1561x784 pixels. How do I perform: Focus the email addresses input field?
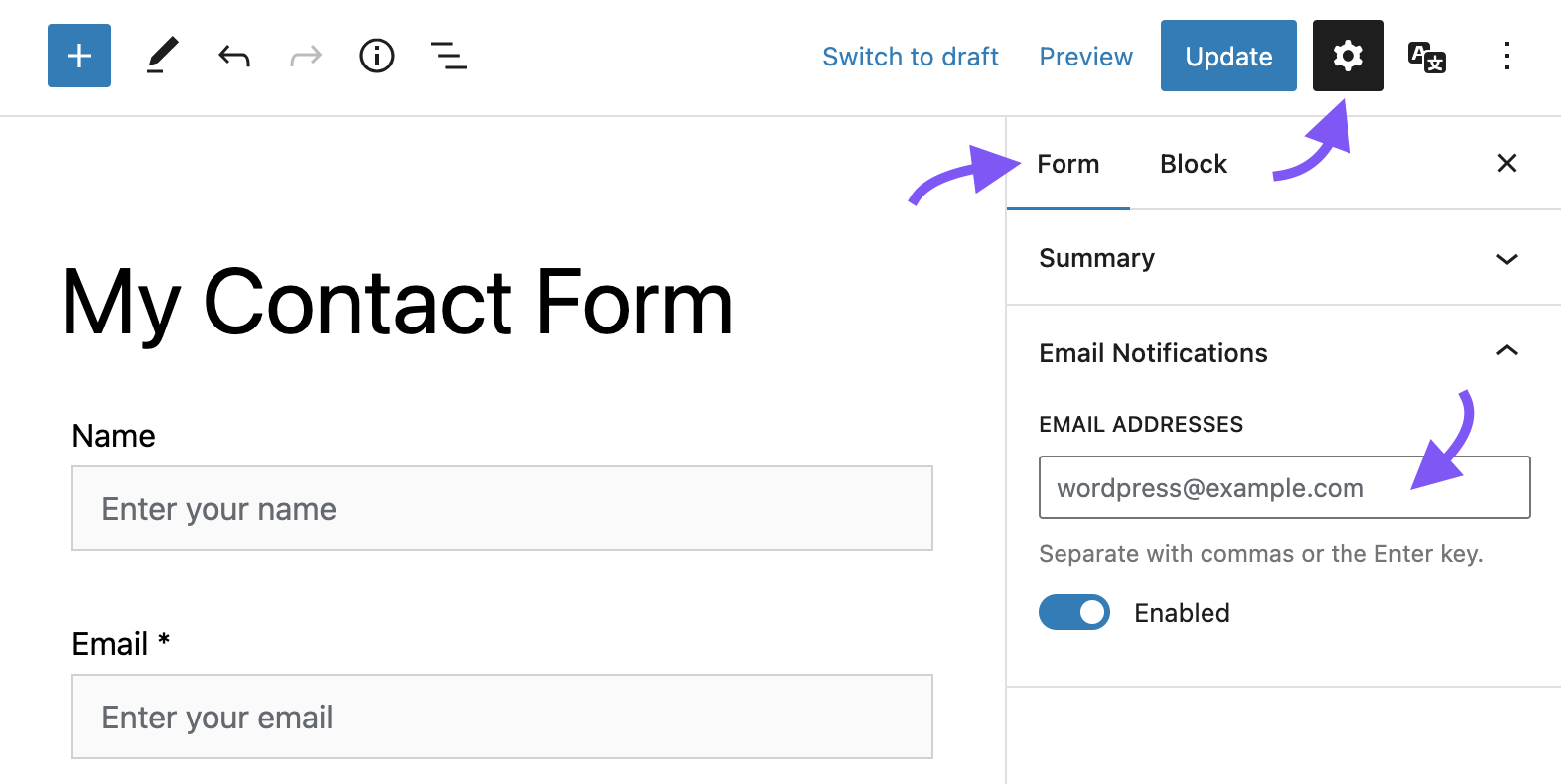[1284, 487]
